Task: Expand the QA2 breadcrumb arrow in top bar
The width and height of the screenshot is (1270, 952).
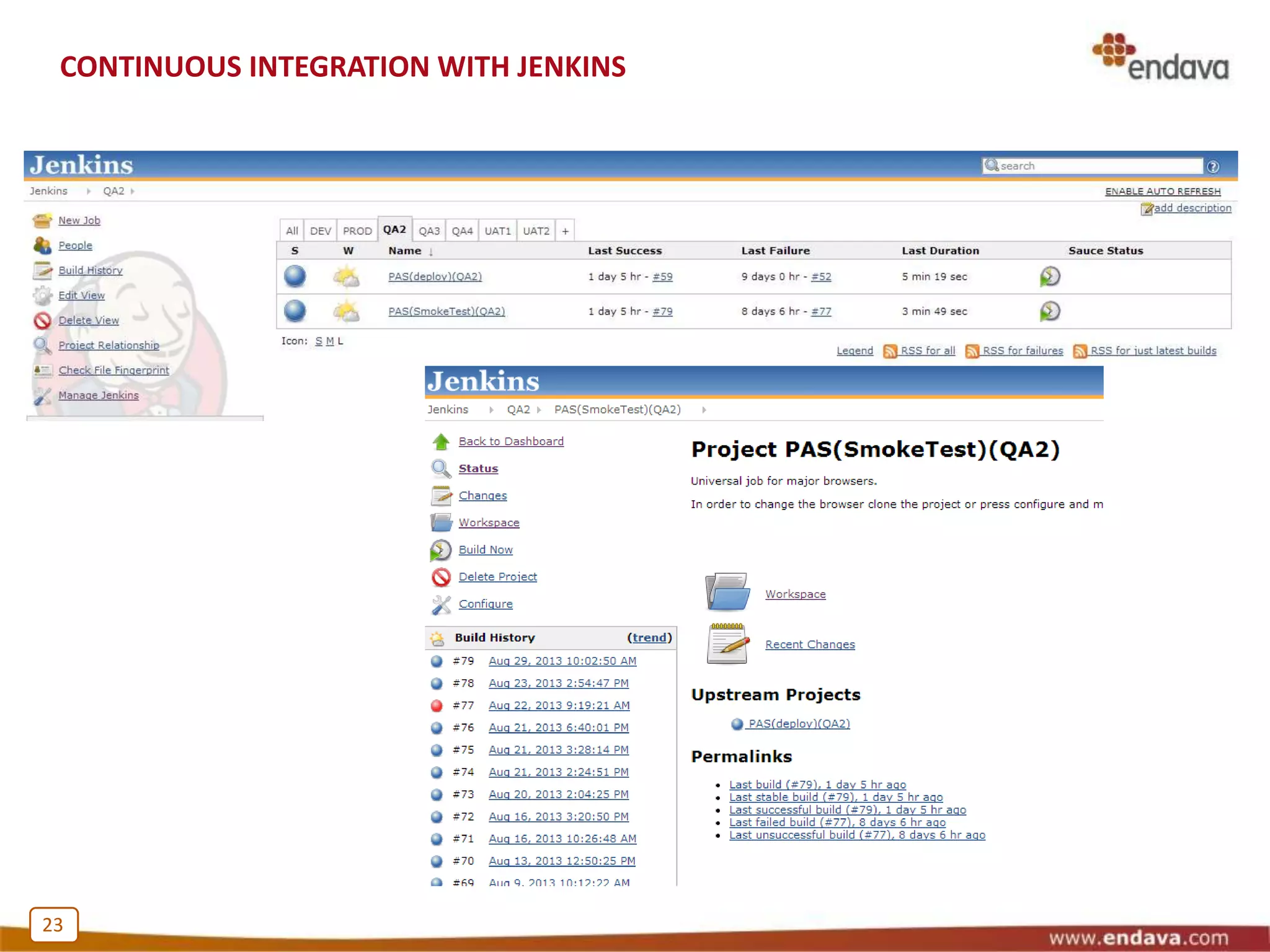Action: coord(133,192)
